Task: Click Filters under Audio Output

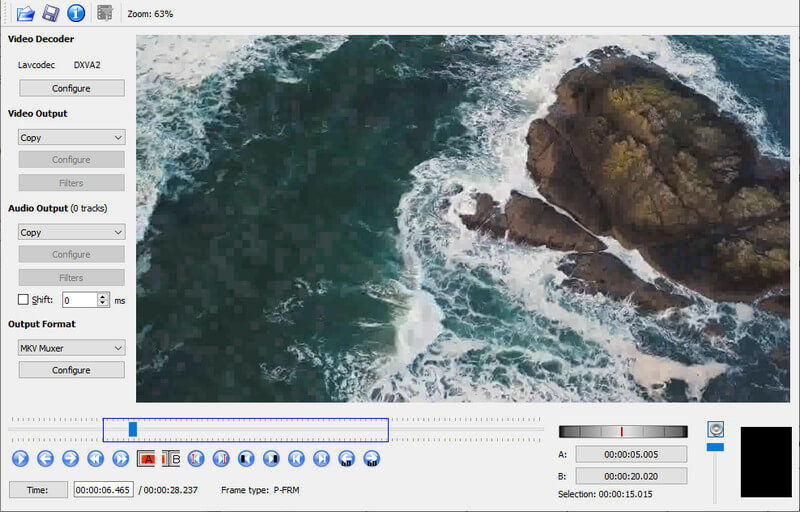Action: (71, 277)
